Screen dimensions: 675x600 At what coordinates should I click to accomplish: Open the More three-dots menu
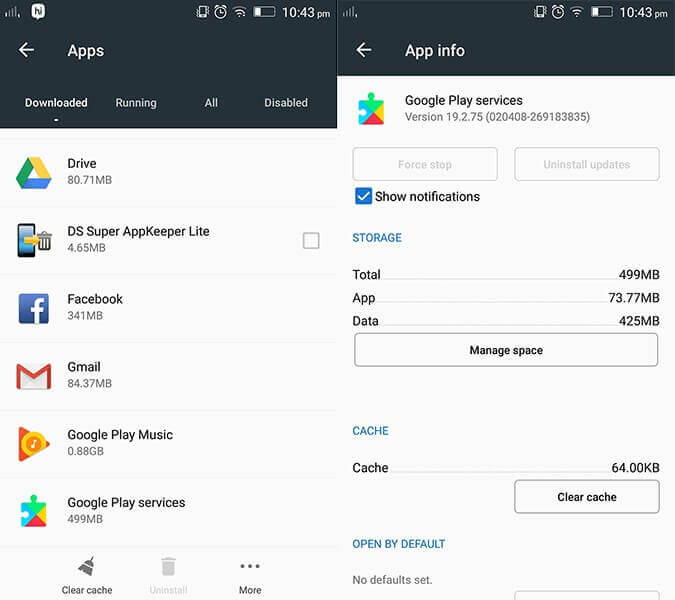[x=250, y=566]
